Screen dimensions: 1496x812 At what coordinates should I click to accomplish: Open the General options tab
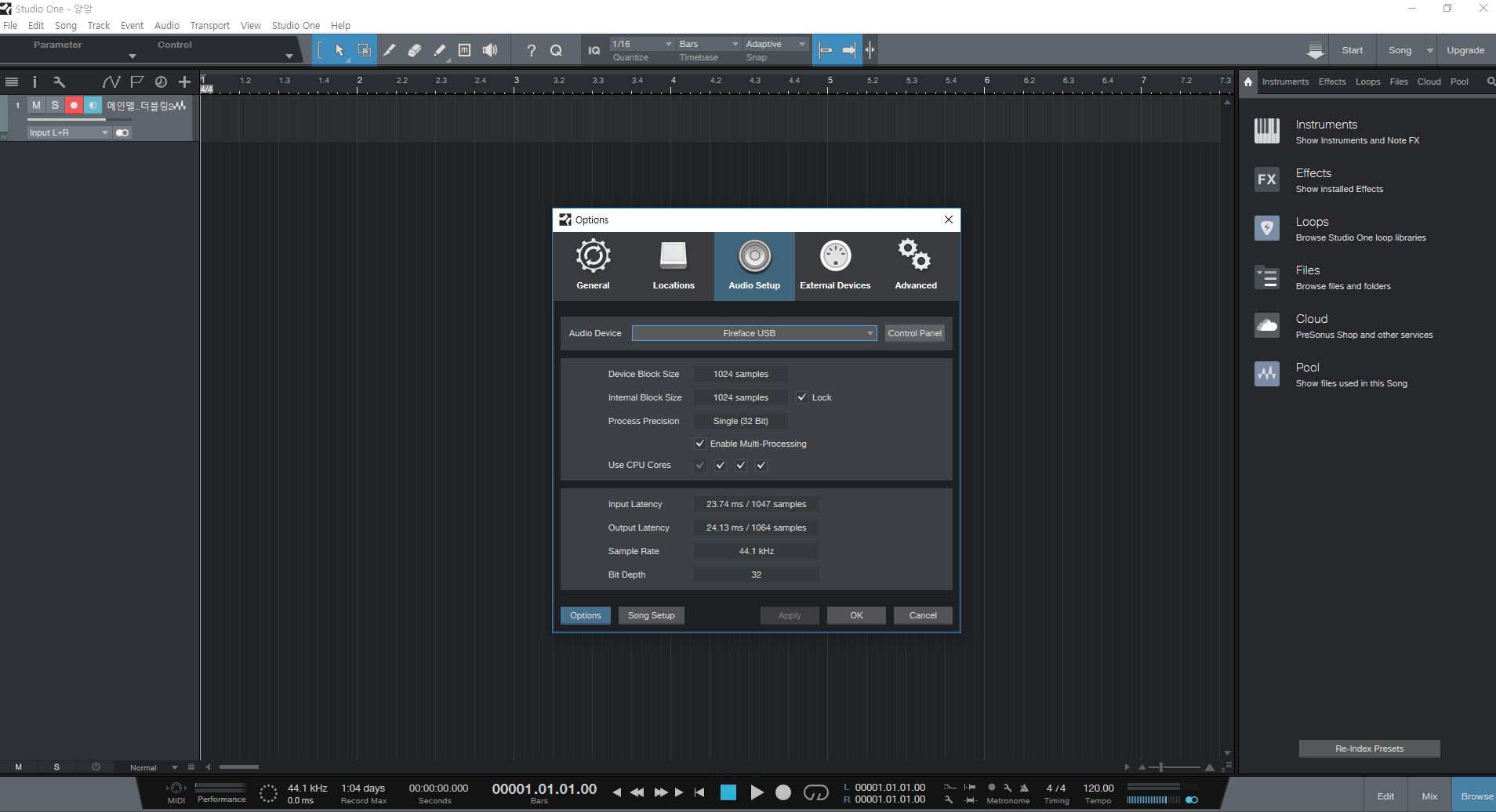593,266
